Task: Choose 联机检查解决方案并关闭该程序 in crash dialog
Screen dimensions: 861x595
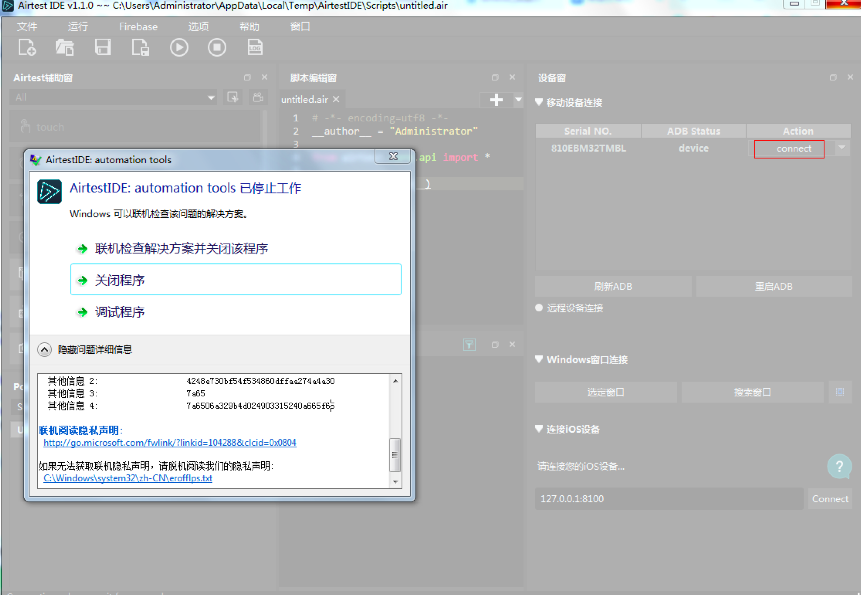Action: (181, 249)
